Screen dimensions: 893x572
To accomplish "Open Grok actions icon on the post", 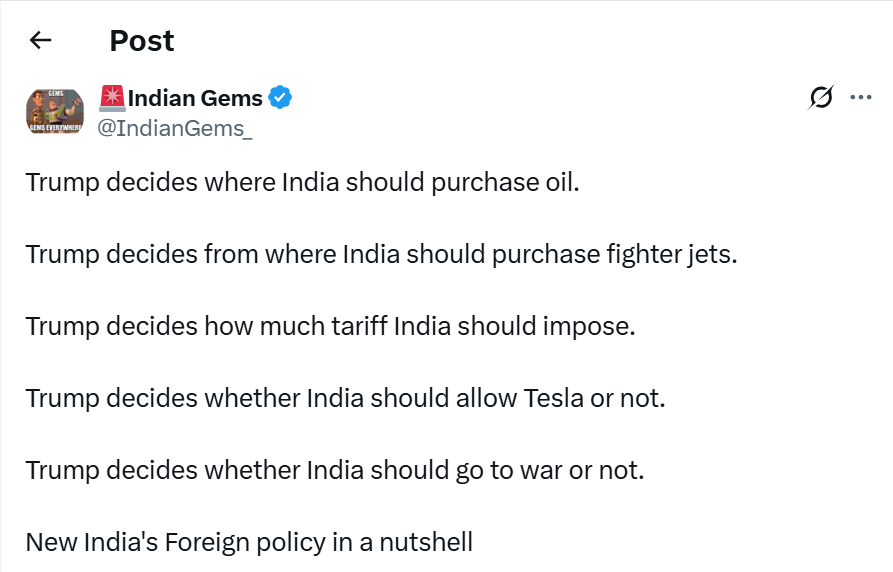I will [x=821, y=97].
